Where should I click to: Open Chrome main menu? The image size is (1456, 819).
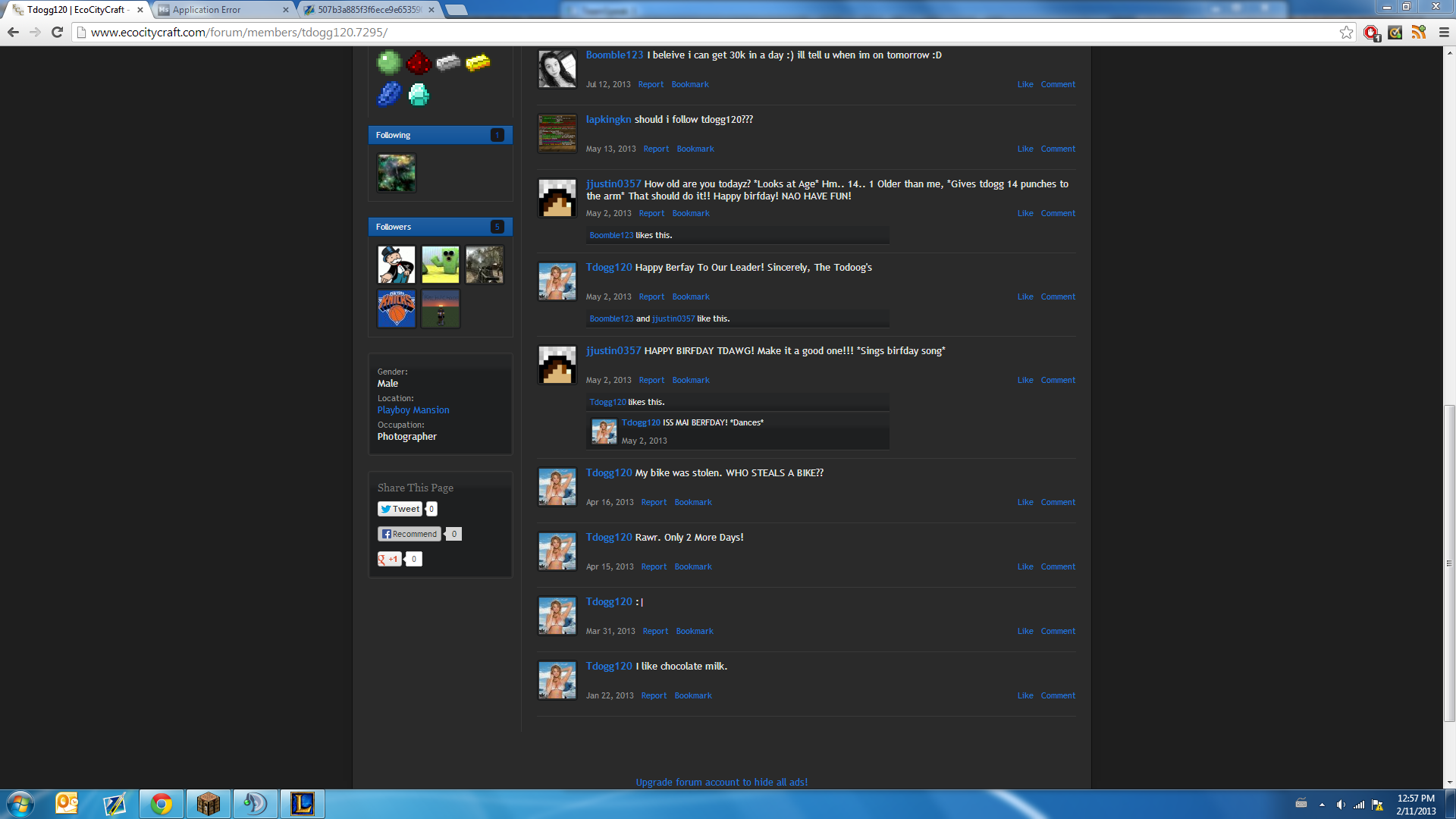(1444, 33)
